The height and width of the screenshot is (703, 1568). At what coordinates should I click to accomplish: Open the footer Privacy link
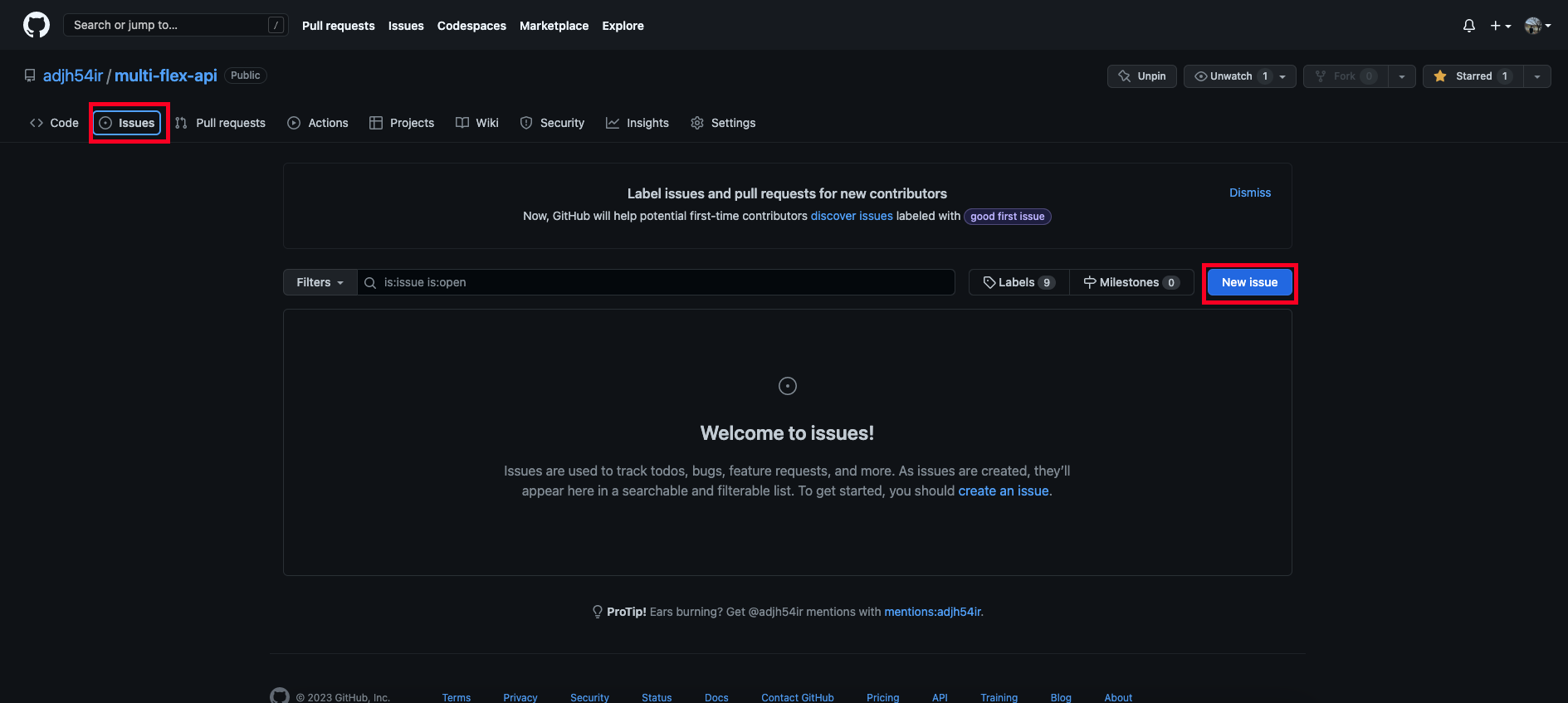[520, 697]
